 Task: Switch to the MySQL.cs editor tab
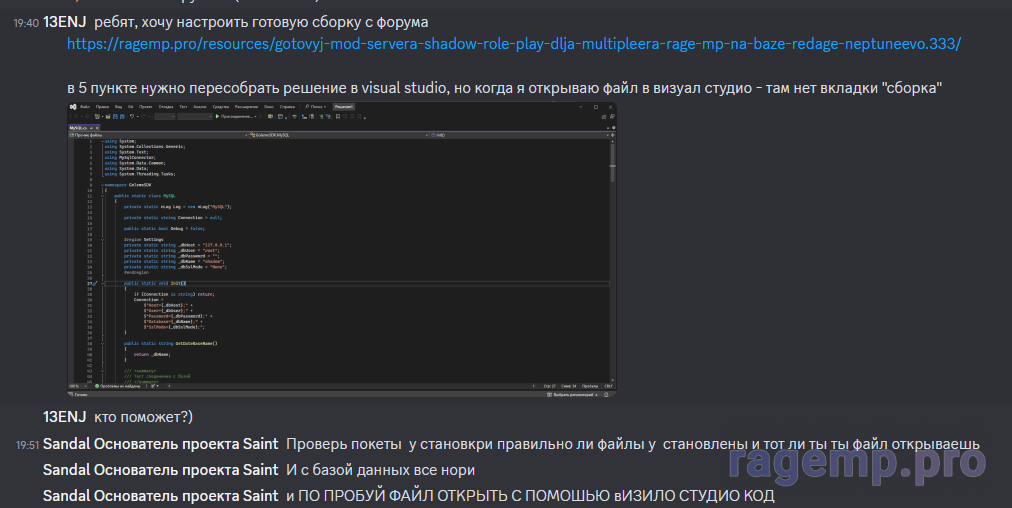[79, 127]
